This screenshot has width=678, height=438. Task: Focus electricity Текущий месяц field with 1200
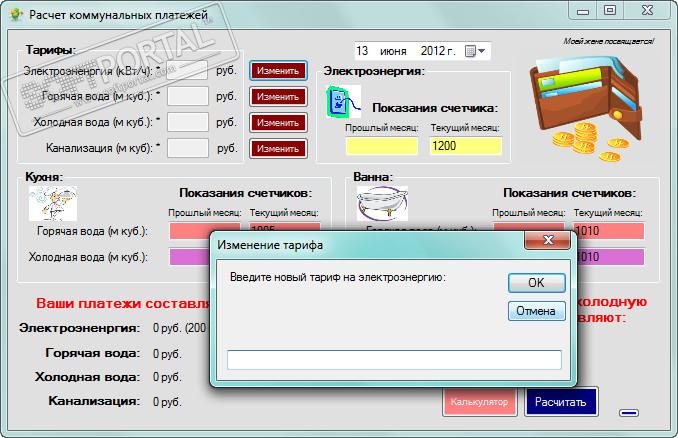(465, 146)
